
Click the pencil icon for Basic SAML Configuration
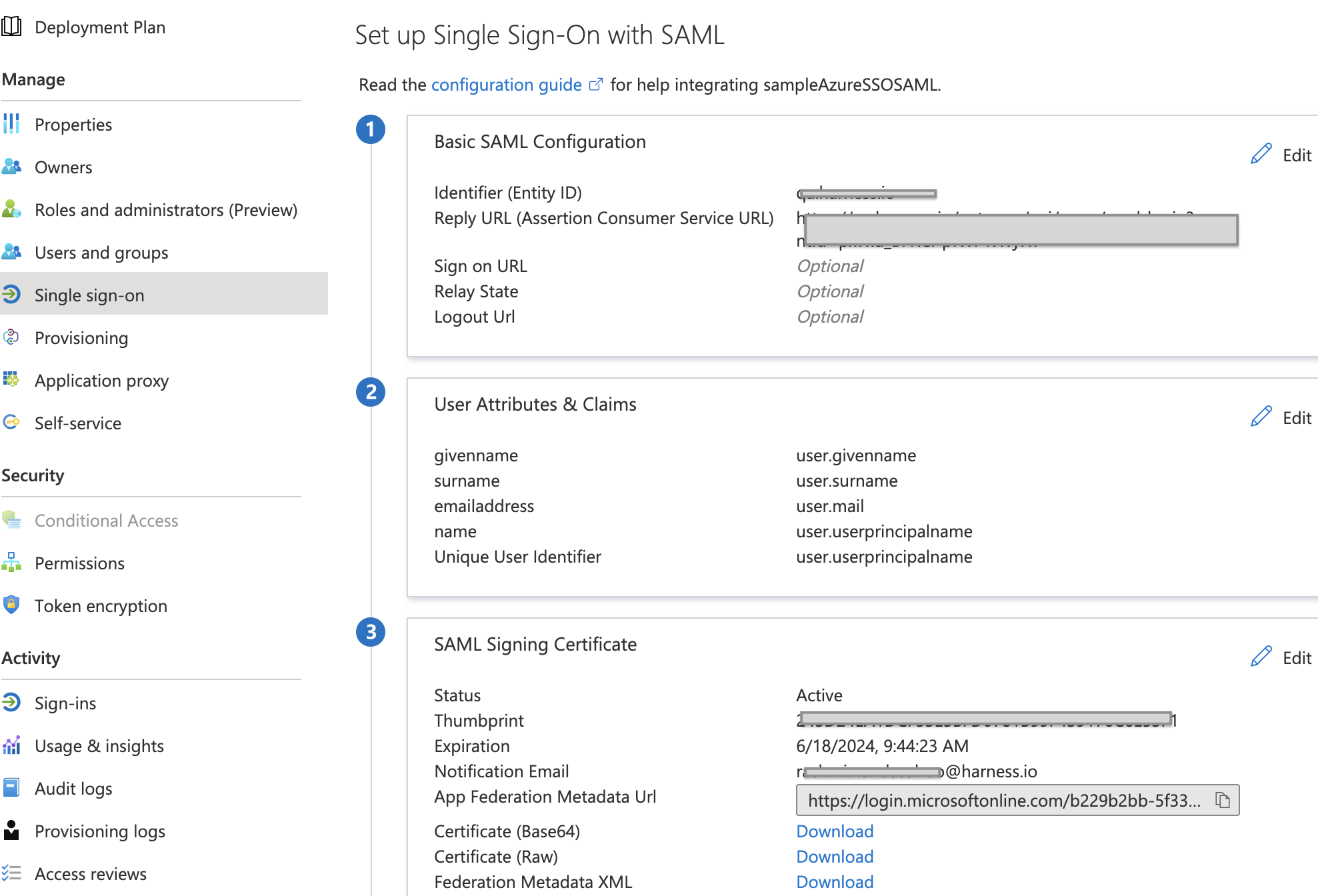(1261, 154)
